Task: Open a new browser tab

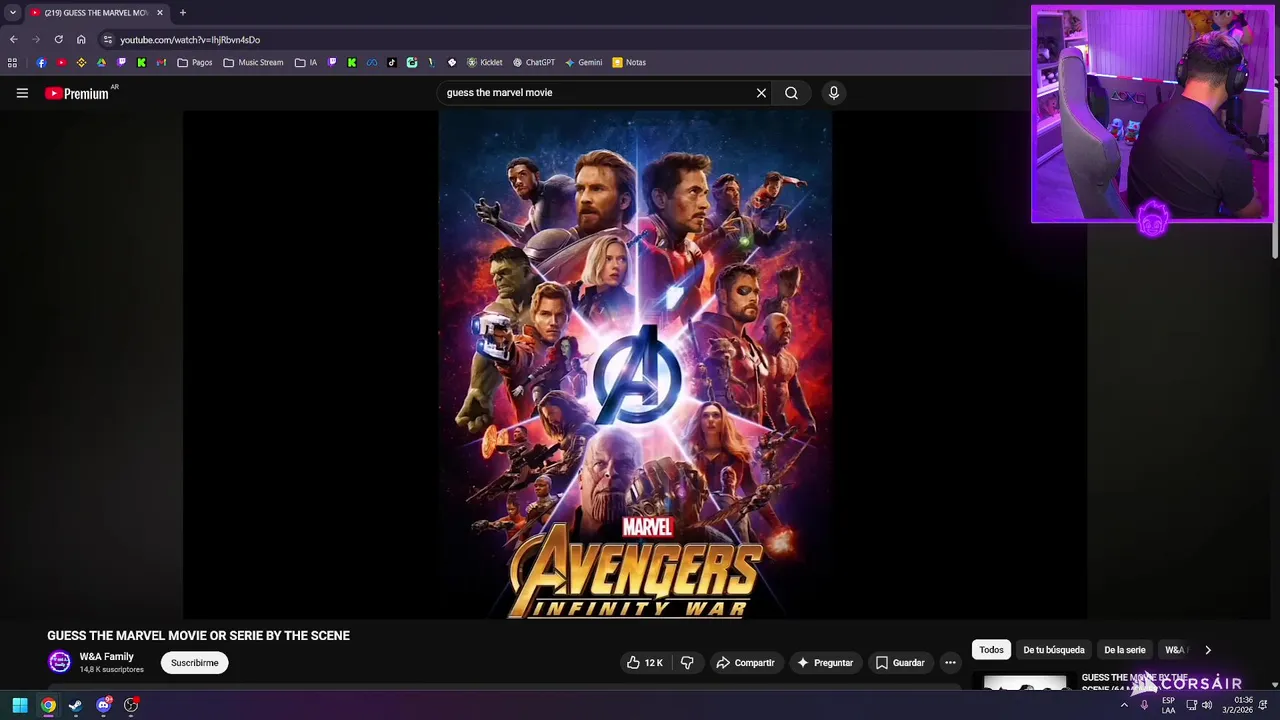Action: [182, 13]
